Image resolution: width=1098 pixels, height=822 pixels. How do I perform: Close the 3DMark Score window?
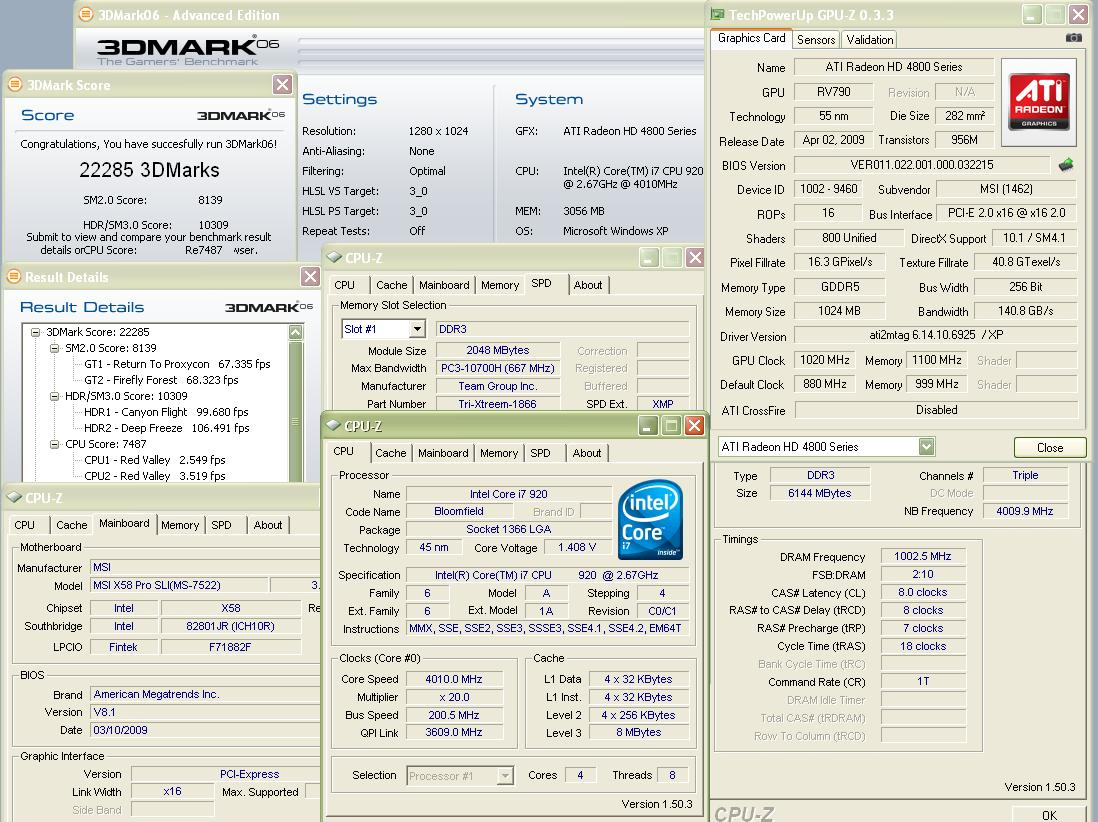[x=282, y=85]
